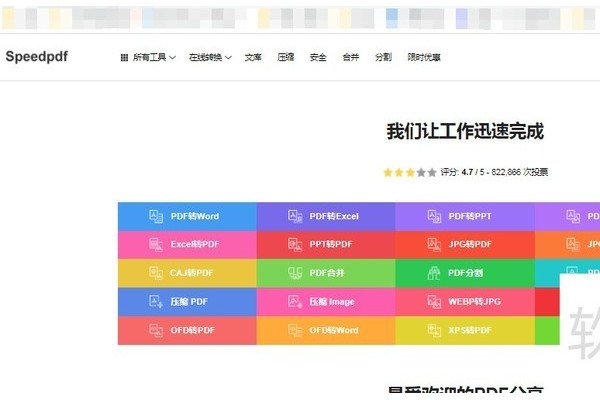Click the PDF转Excel tile icon
Screen dimensions: 600x400
295,216
